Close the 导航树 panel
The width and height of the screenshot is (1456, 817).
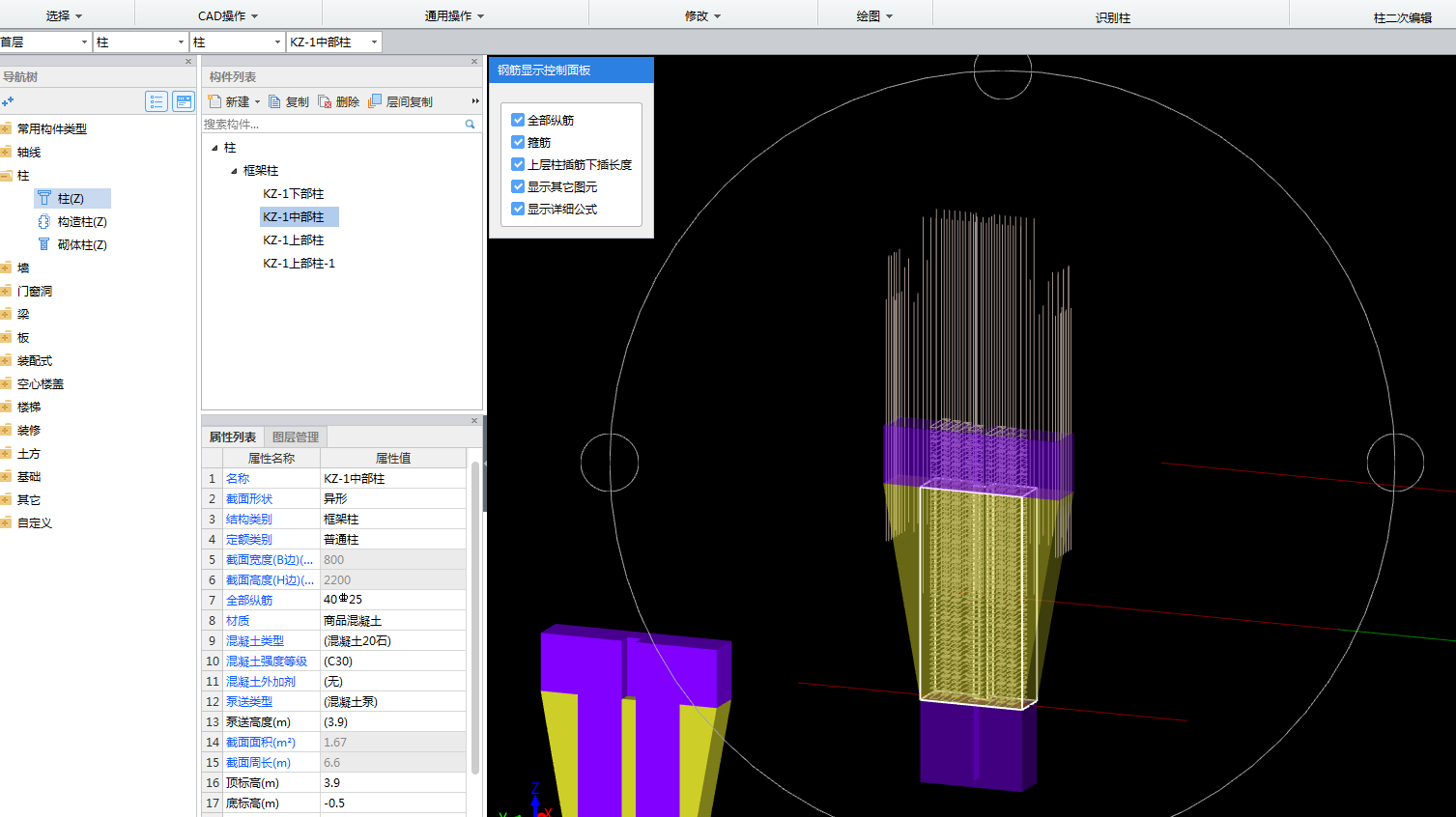click(188, 62)
